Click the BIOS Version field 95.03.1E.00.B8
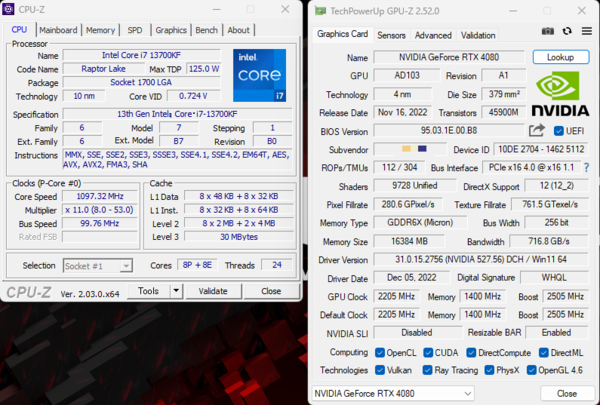This screenshot has height=405, width=600. pos(449,131)
